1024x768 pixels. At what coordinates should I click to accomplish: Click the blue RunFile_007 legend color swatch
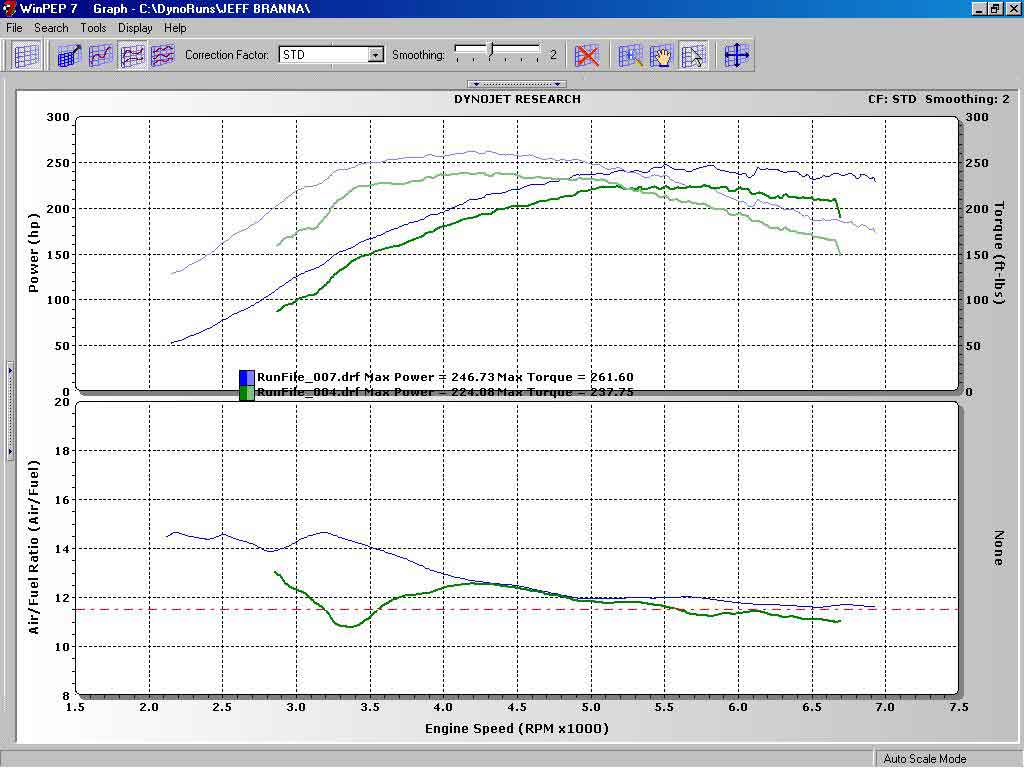247,377
